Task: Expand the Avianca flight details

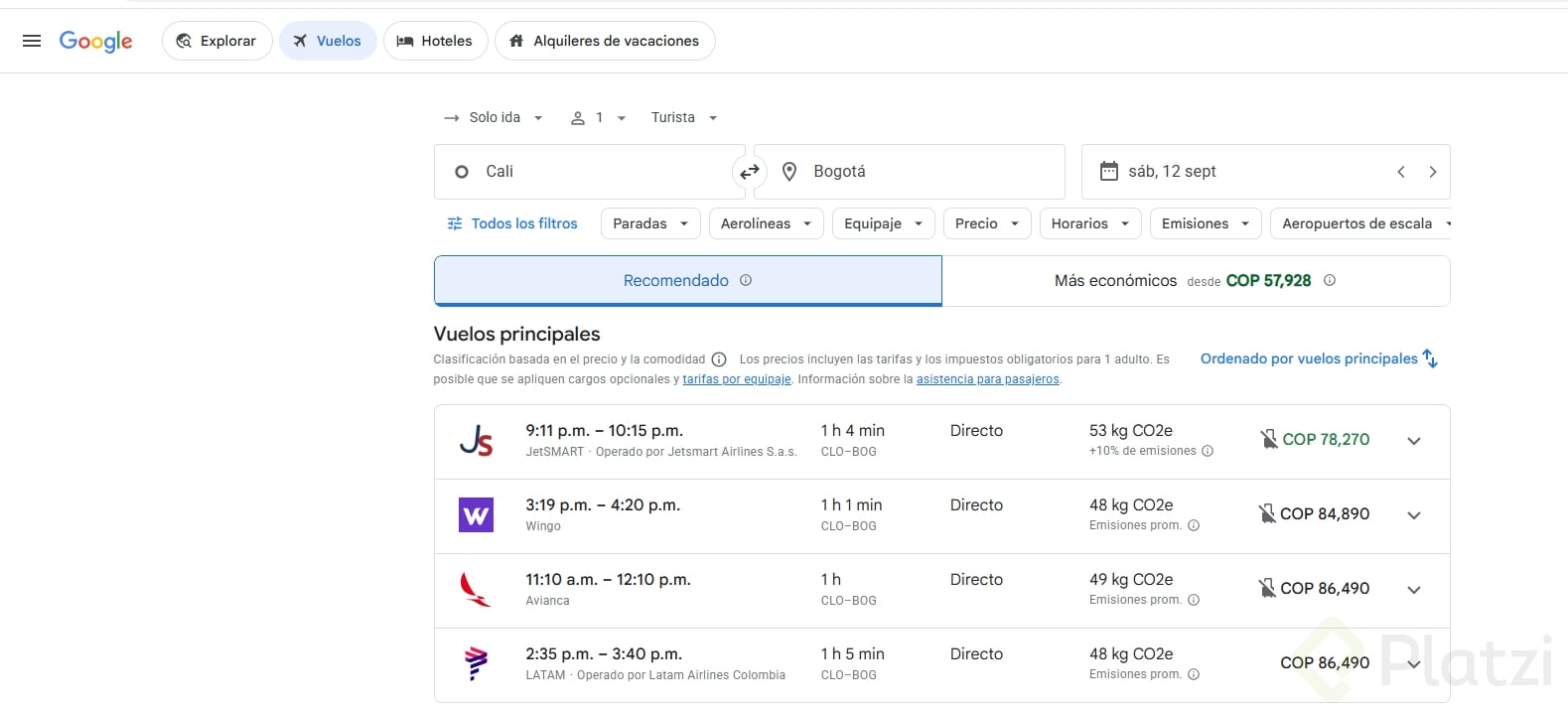Action: 1414,590
